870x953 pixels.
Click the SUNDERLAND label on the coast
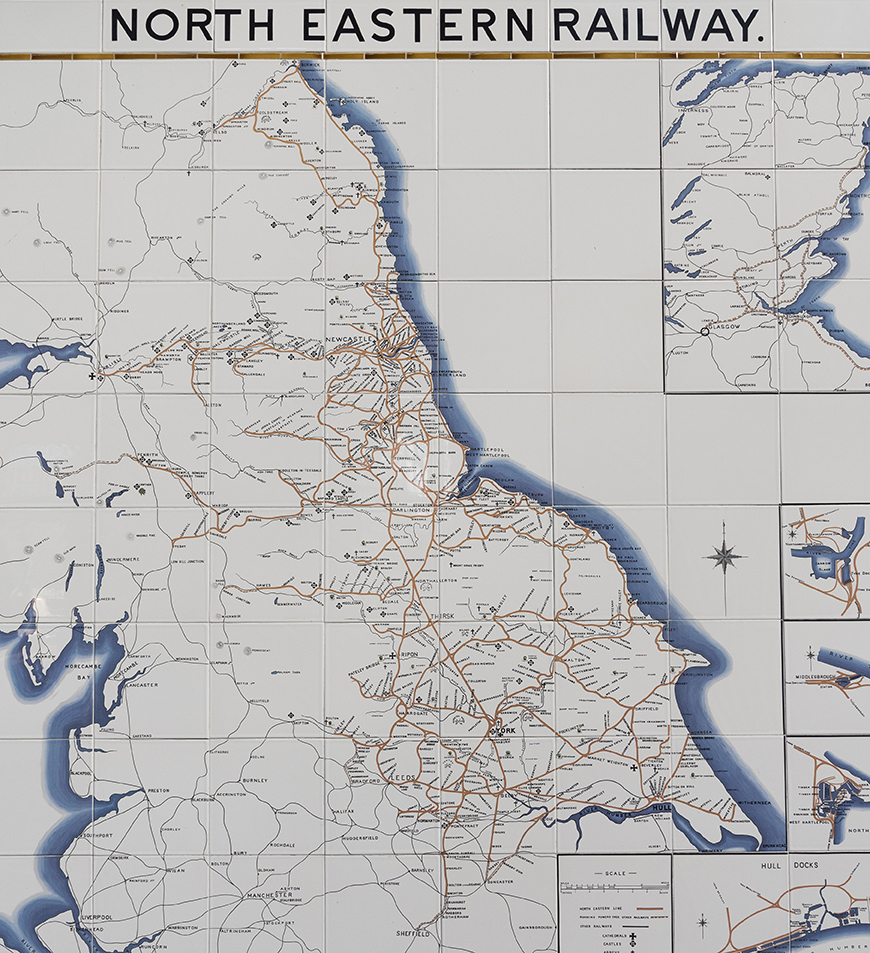coord(449,376)
